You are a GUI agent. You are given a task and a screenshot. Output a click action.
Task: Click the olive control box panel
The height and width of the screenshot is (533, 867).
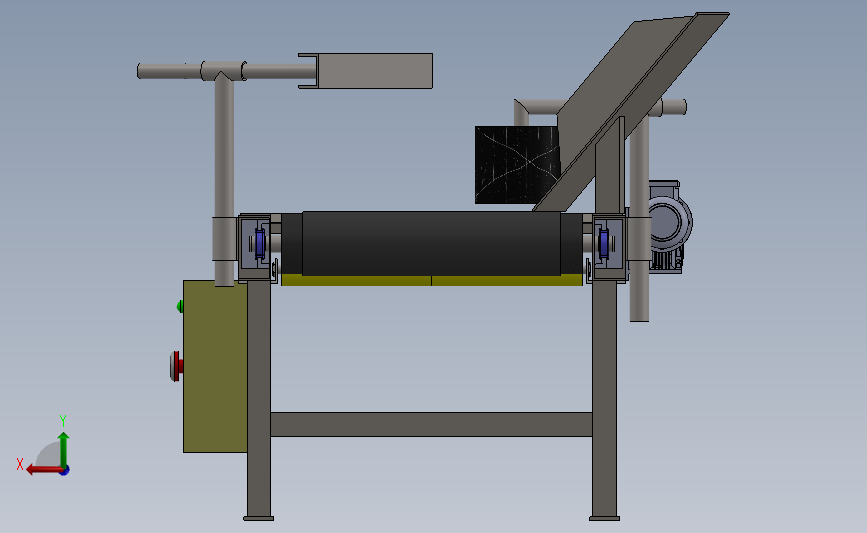215,367
